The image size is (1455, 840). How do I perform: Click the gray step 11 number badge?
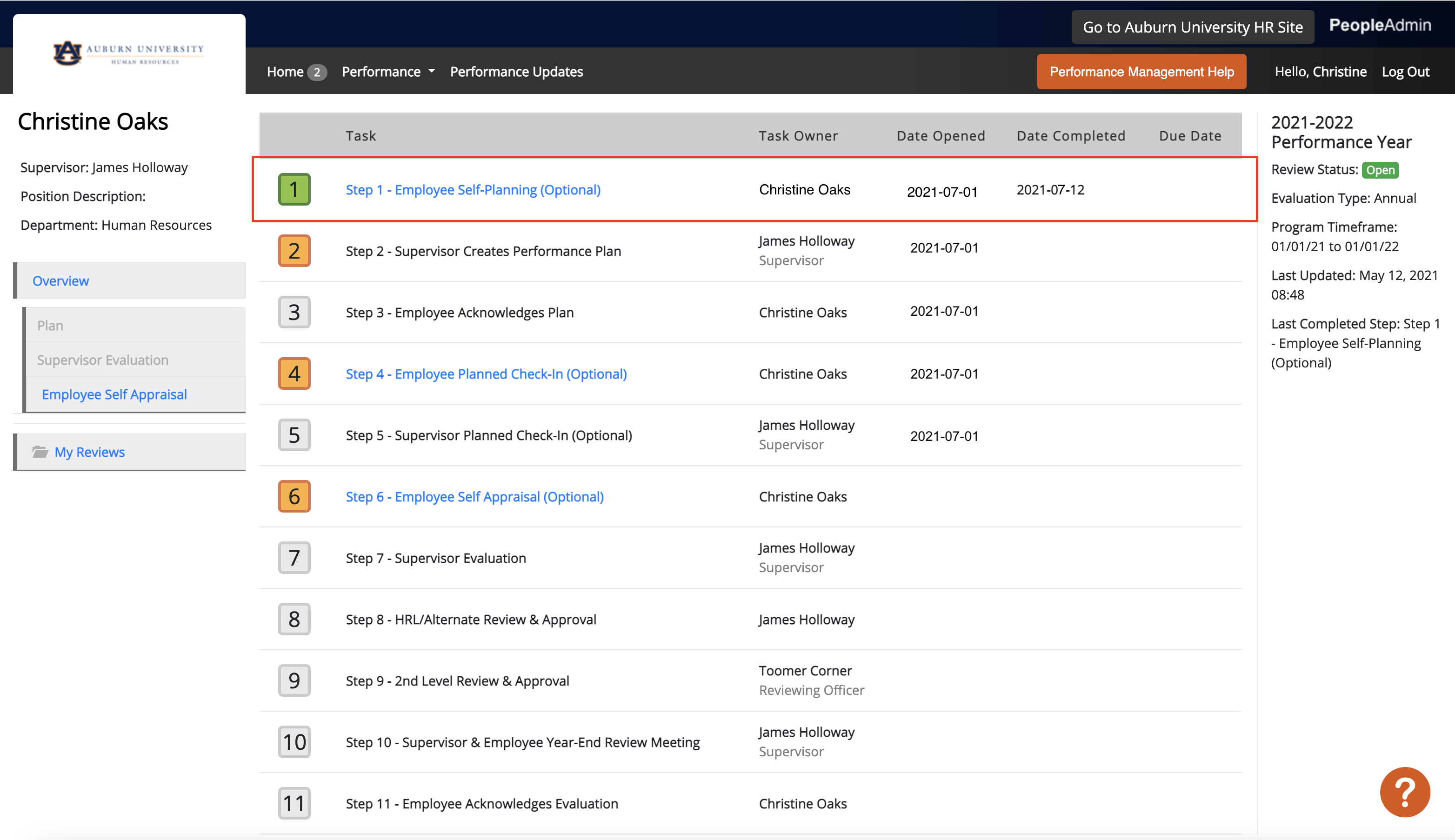tap(294, 803)
